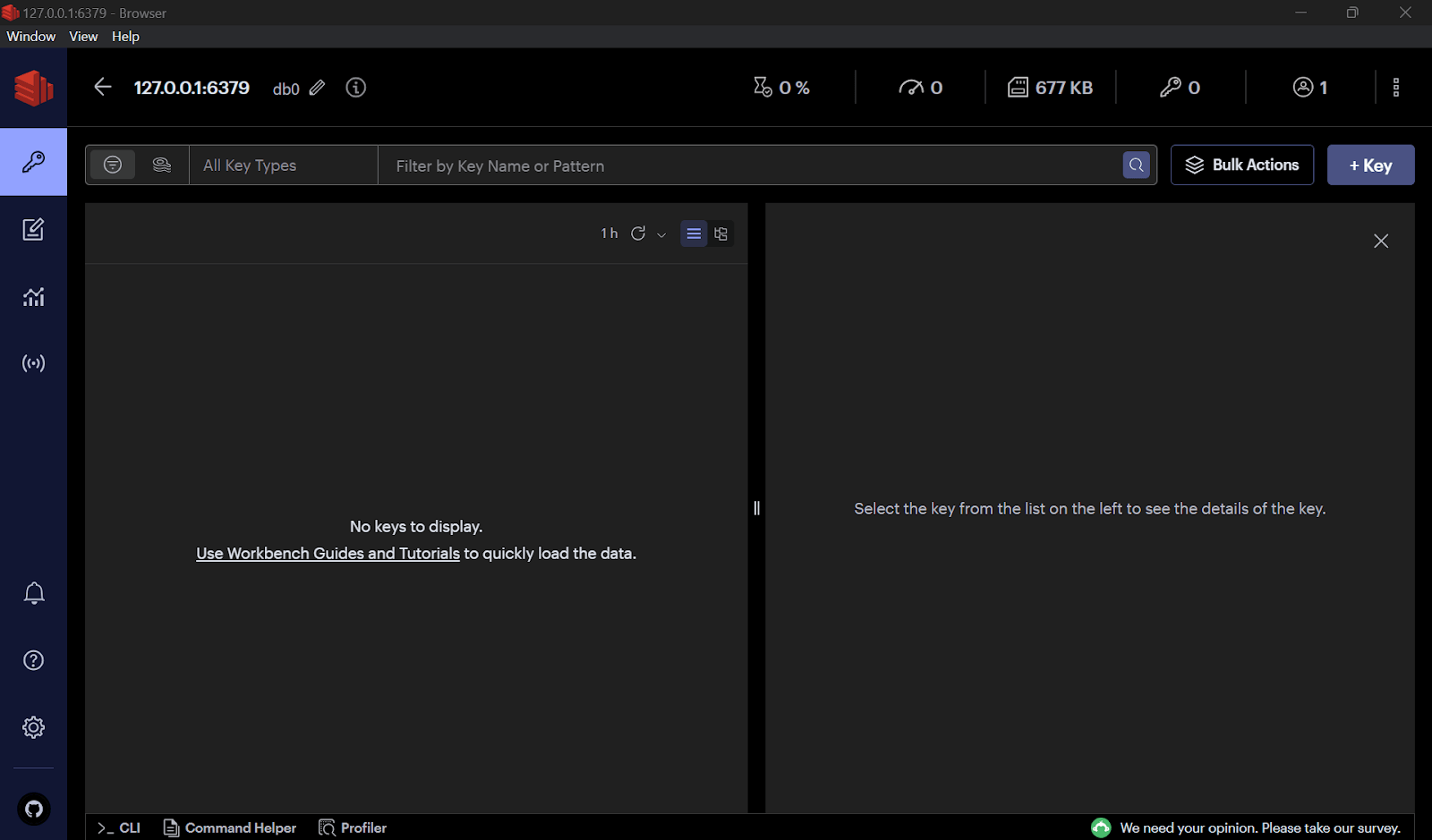Open Analysis Tools from the sidebar
Screen dimensions: 1432x840
click(33, 297)
